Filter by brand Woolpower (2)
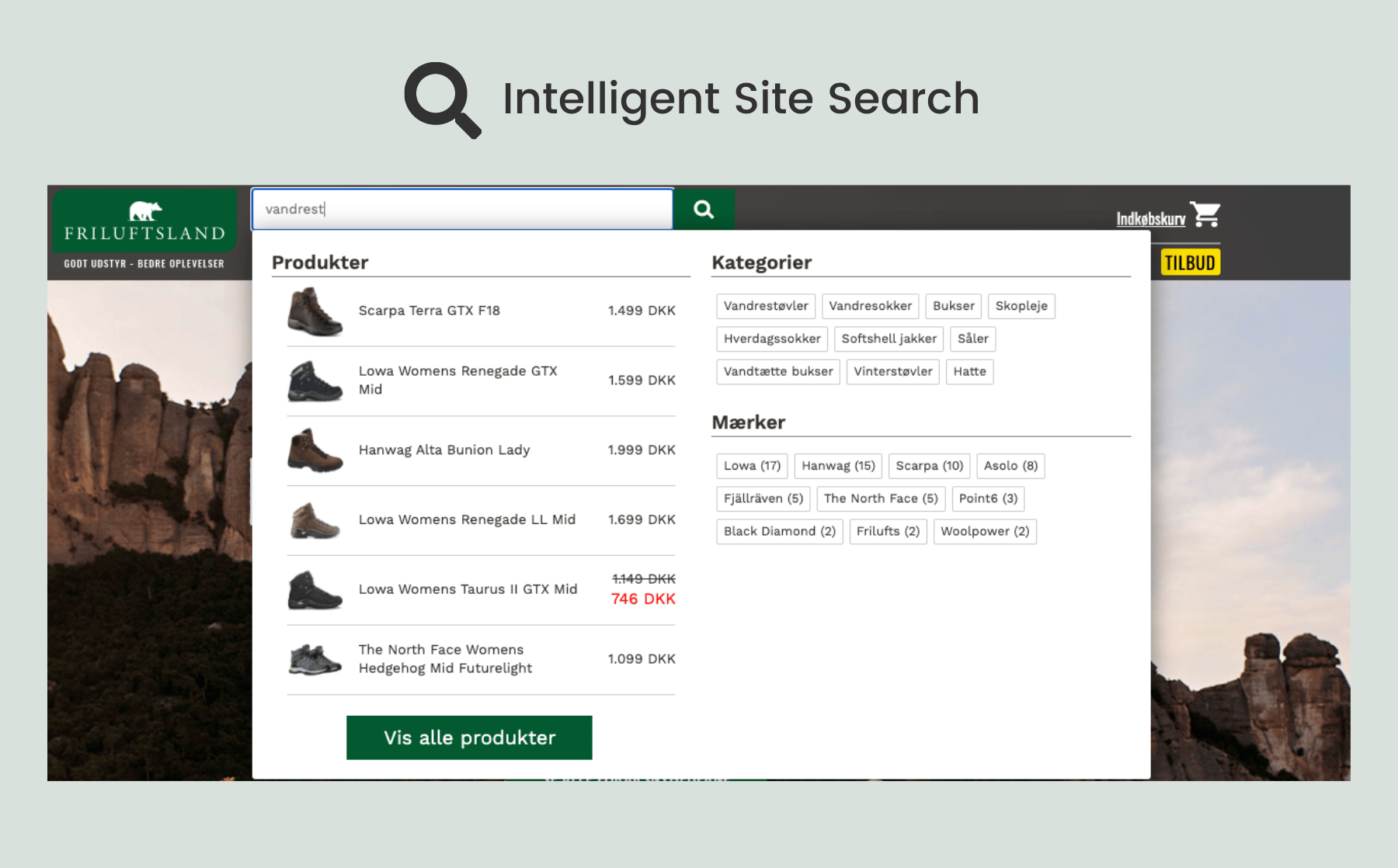Viewport: 1398px width, 868px height. (985, 531)
